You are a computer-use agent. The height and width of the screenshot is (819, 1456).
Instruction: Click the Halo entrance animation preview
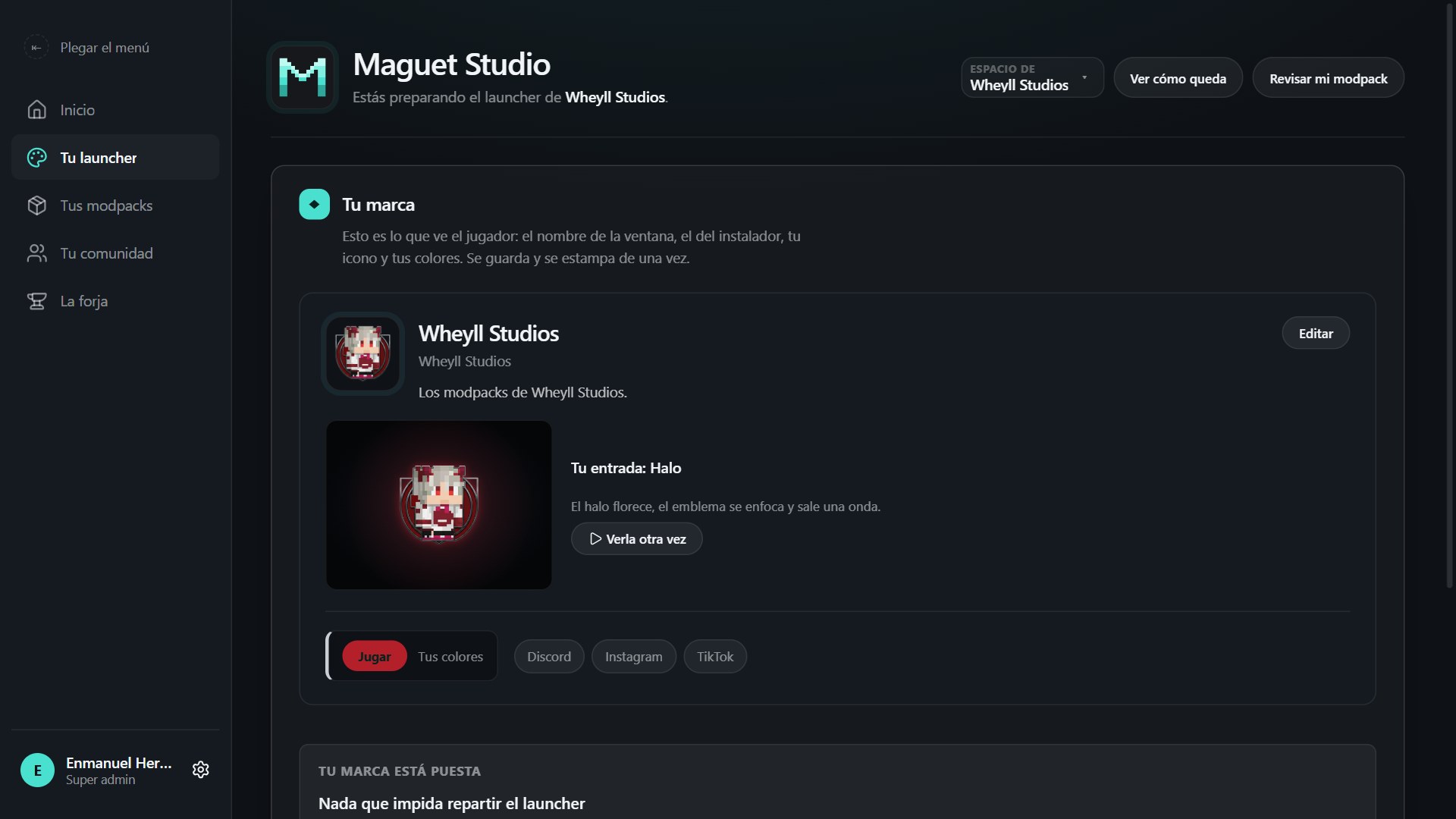[439, 505]
